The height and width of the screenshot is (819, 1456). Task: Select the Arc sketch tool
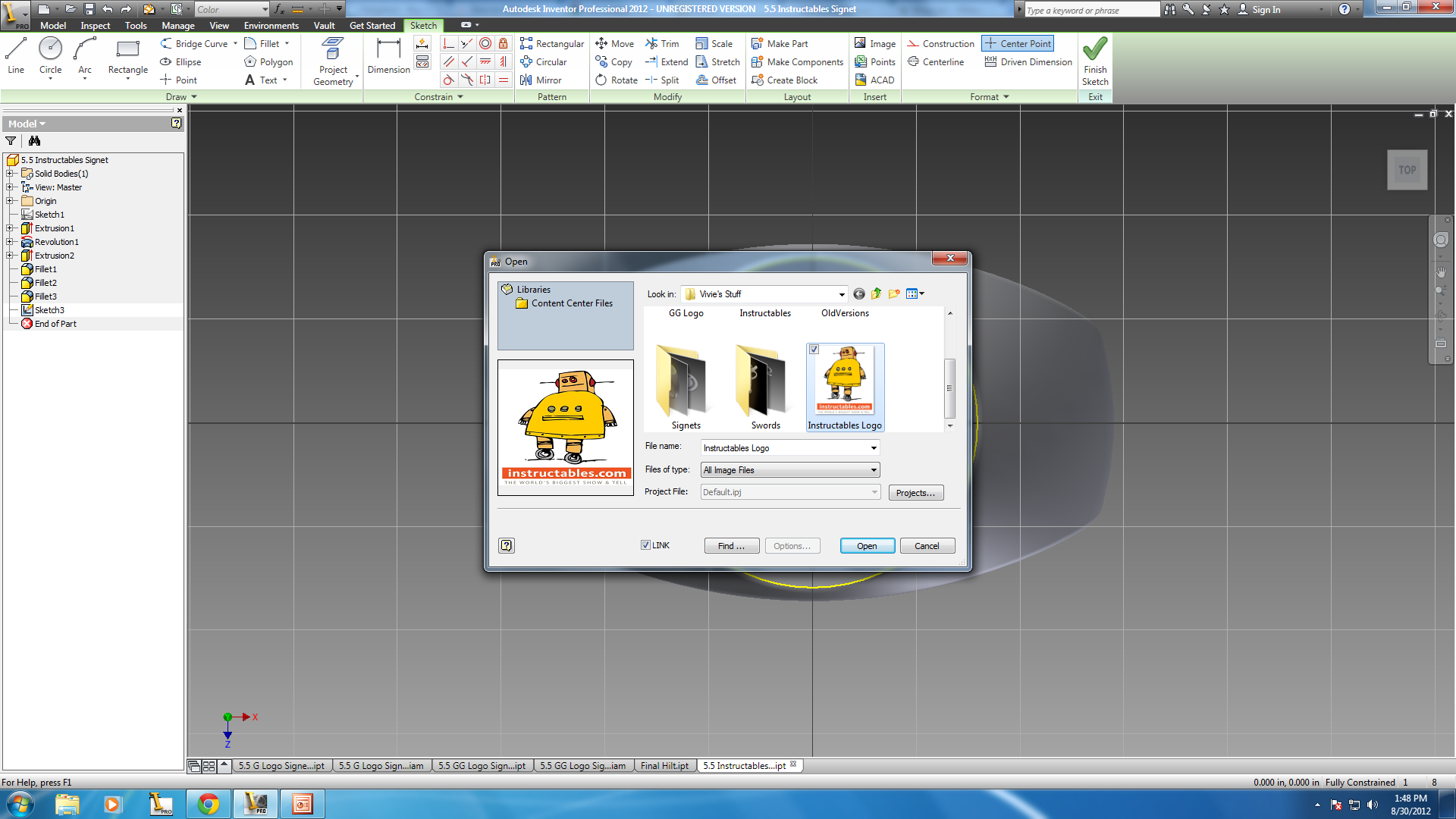pyautogui.click(x=85, y=57)
